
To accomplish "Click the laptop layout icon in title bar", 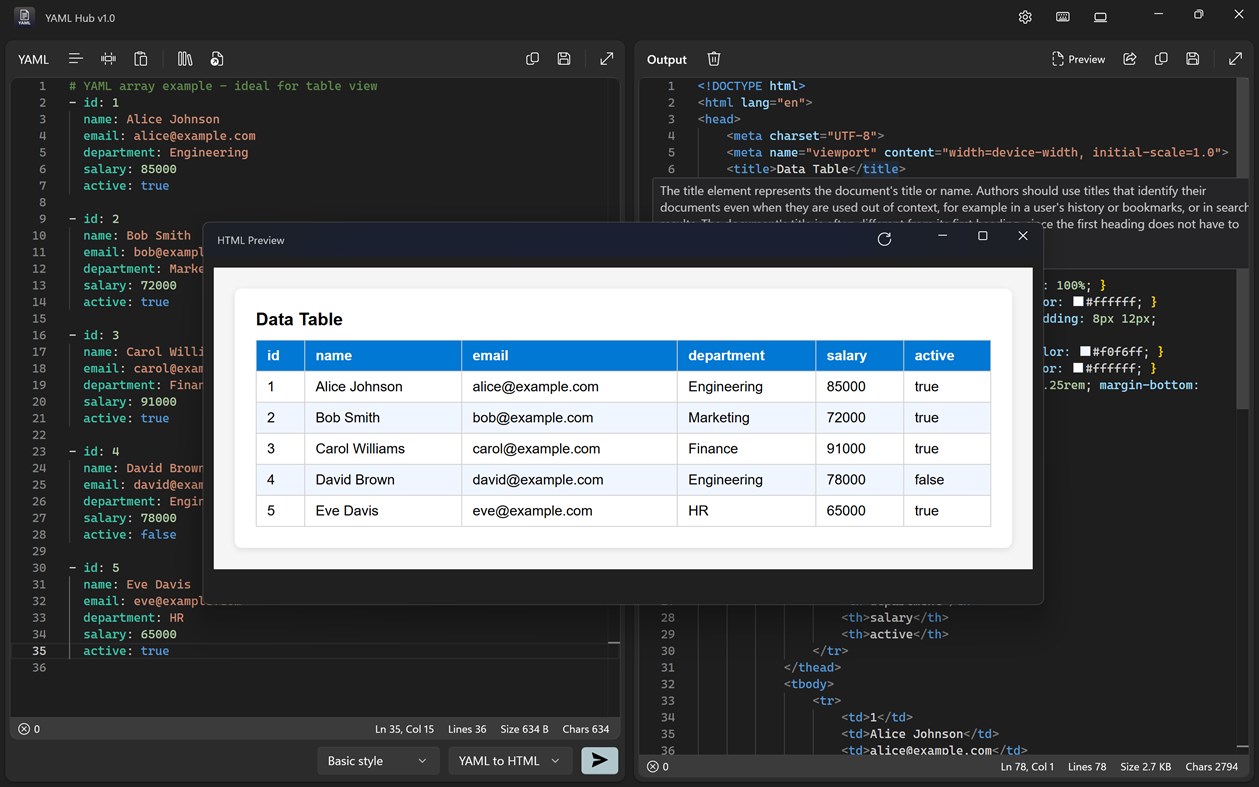I will (x=1100, y=17).
